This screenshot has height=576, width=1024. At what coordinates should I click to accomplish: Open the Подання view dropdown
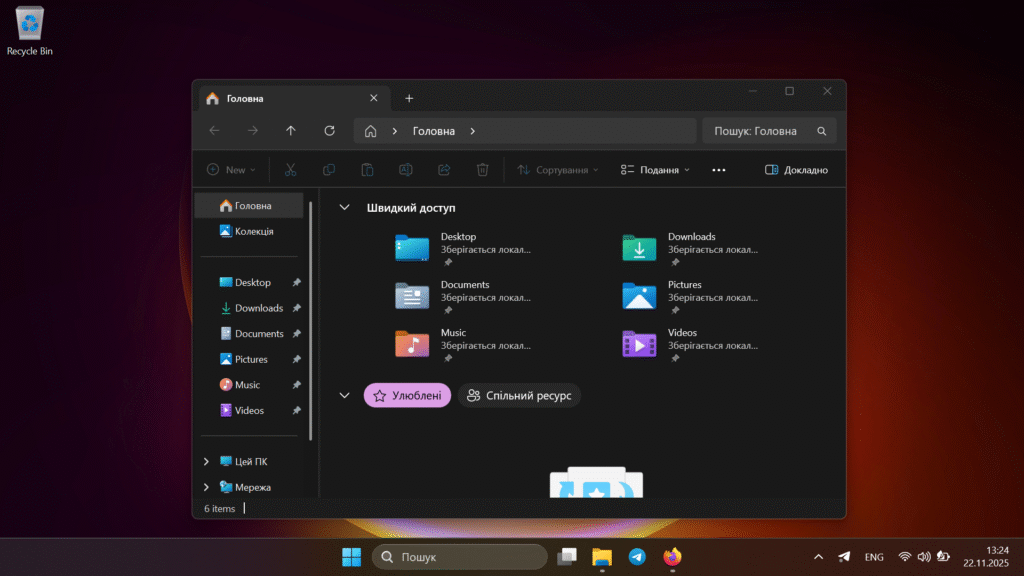655,169
